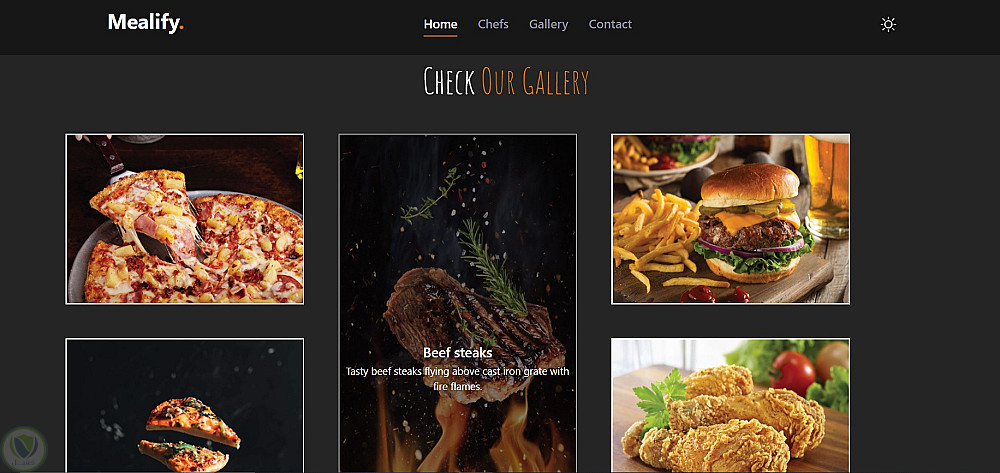Click the orange dot after Mealify
The height and width of the screenshot is (473, 1000).
[182, 28]
